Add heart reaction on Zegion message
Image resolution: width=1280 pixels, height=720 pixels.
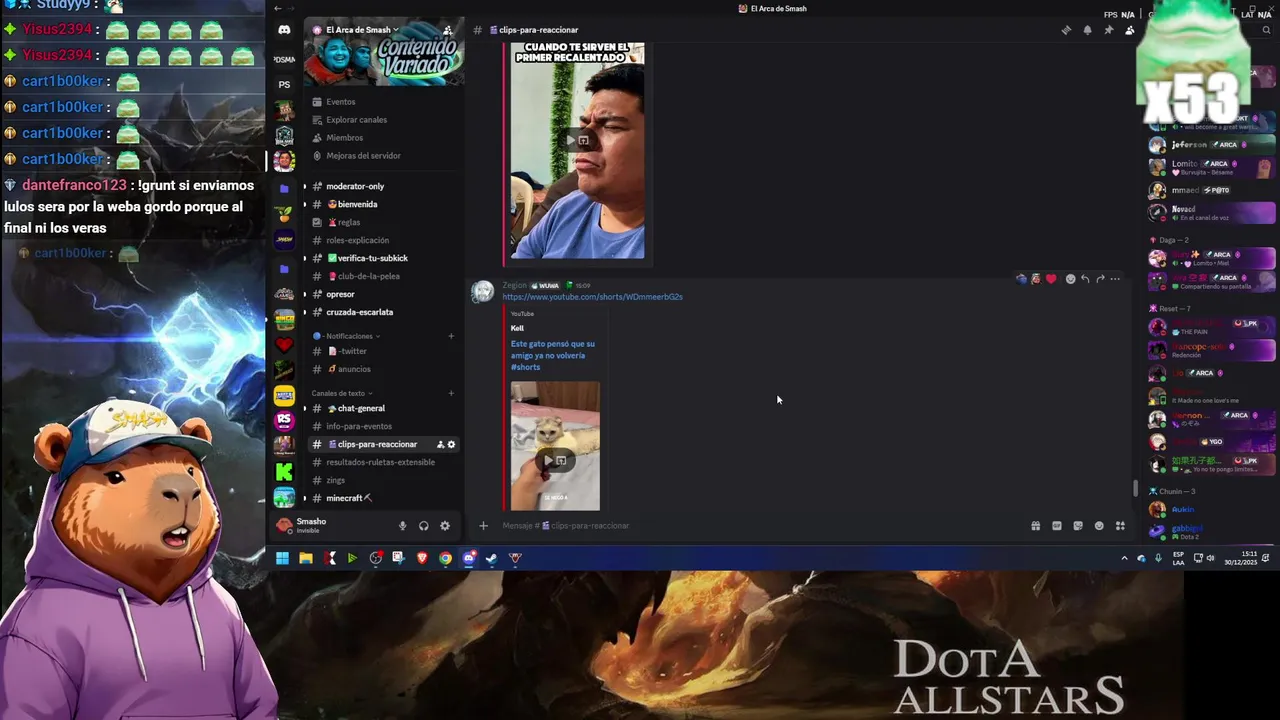coord(1050,279)
